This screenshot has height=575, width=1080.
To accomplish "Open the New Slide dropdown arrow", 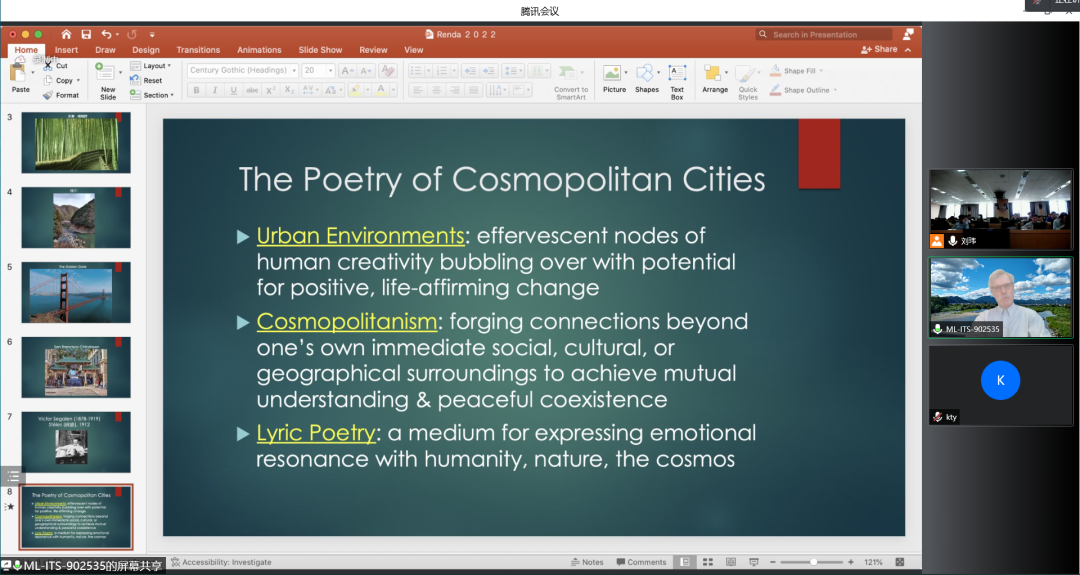I will [121, 72].
